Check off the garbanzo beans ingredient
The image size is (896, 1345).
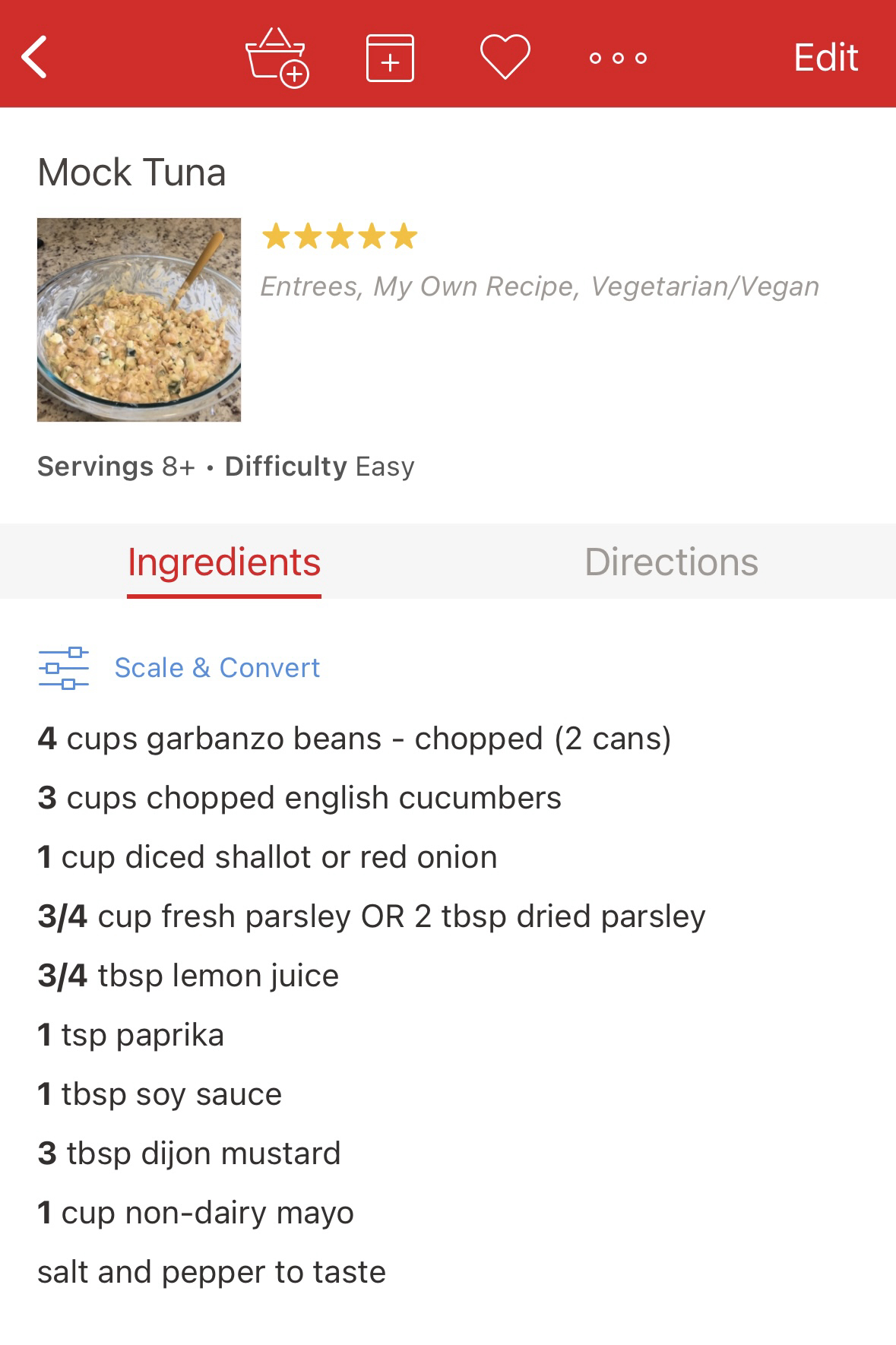tap(354, 739)
